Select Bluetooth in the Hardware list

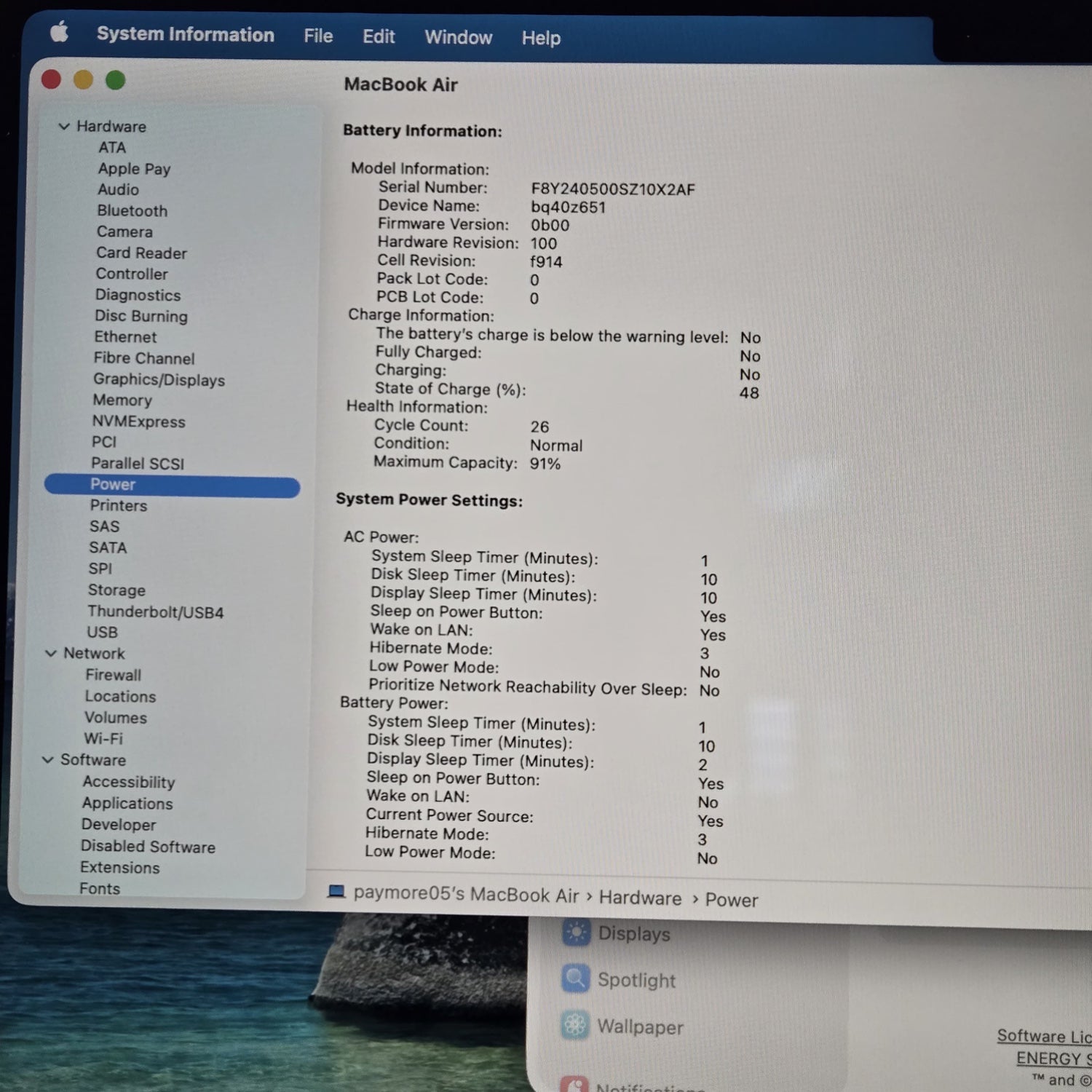[132, 210]
